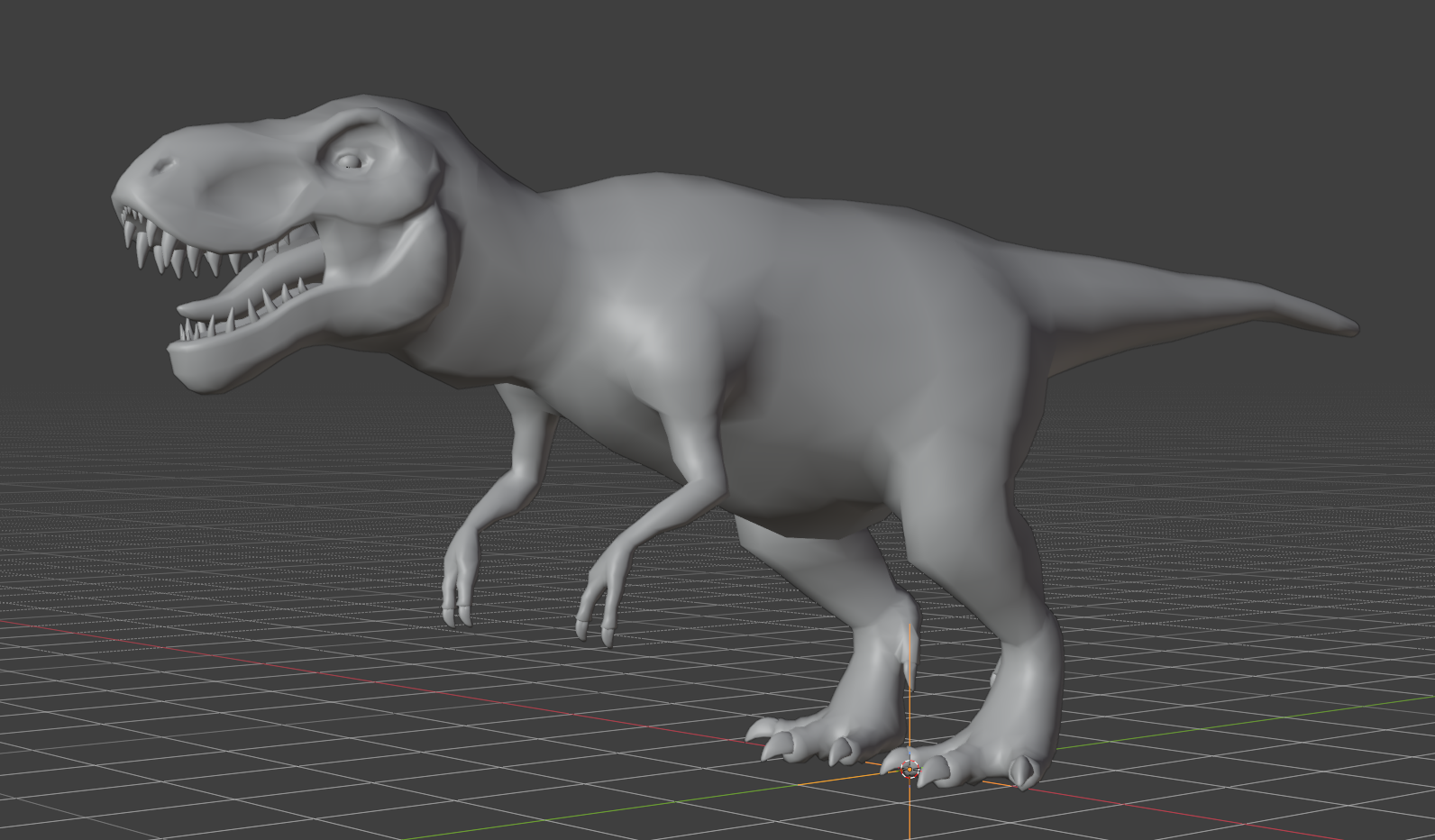Click the 3D cursor at the origin

909,770
